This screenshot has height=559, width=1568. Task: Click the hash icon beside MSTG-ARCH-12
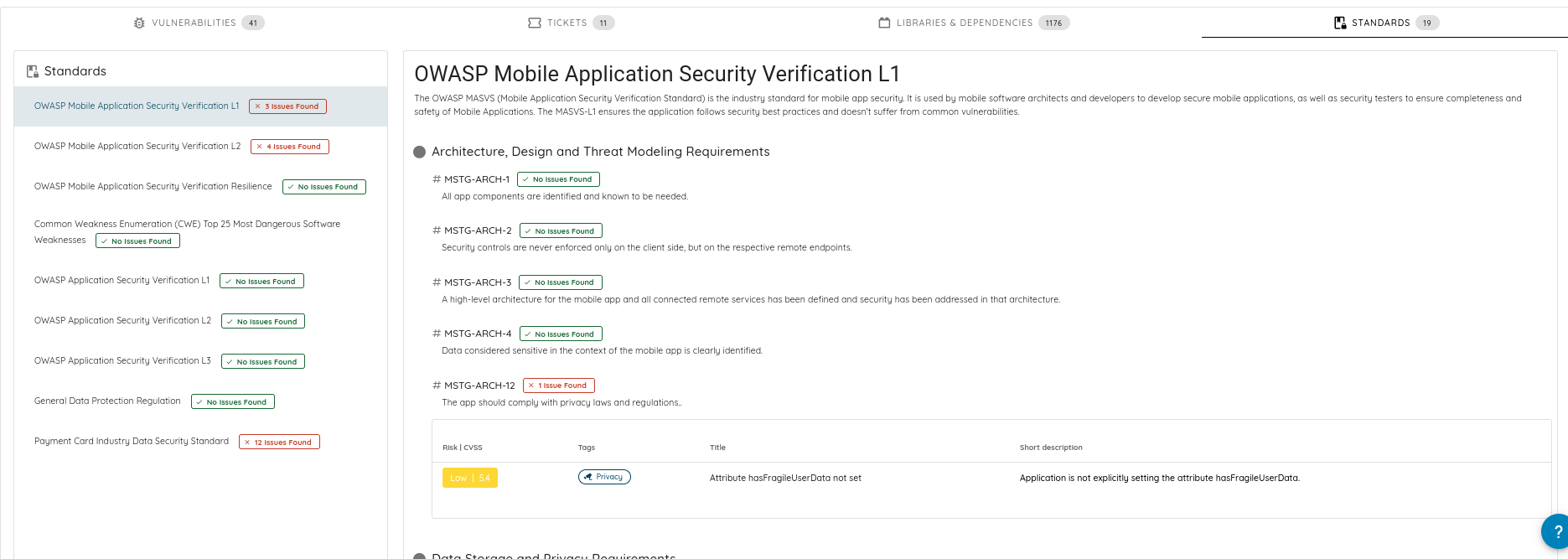coord(437,386)
